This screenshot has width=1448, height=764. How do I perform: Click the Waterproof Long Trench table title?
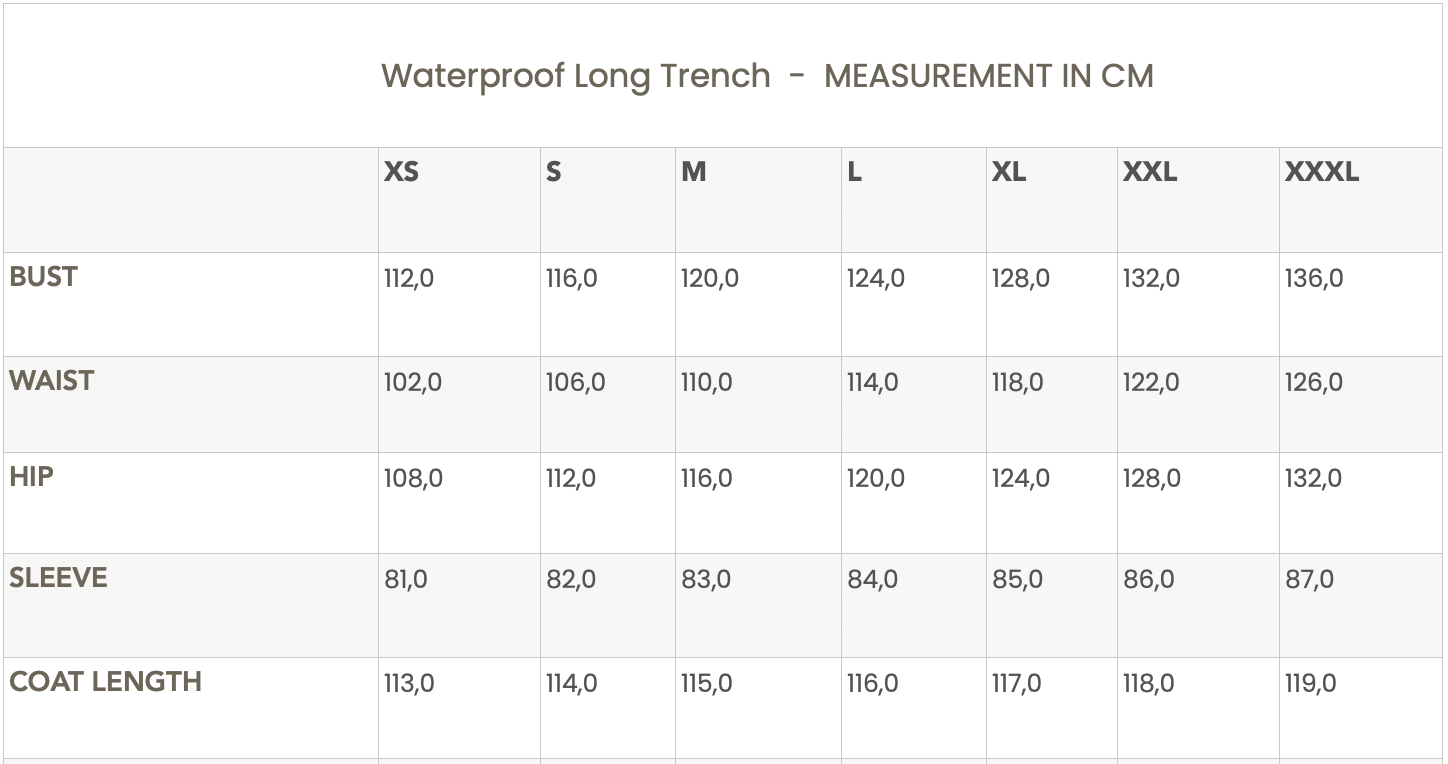pos(767,76)
